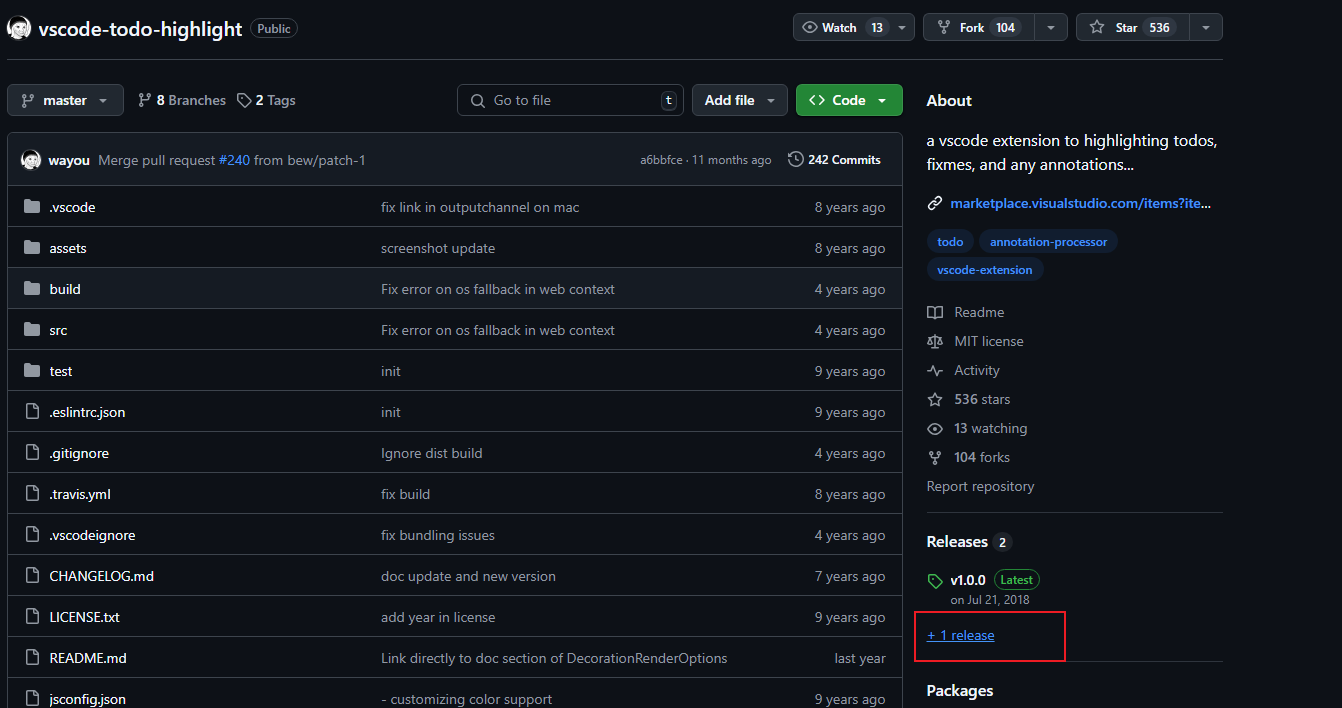The width and height of the screenshot is (1342, 708).
Task: Open the src folder name
Action: tap(58, 330)
